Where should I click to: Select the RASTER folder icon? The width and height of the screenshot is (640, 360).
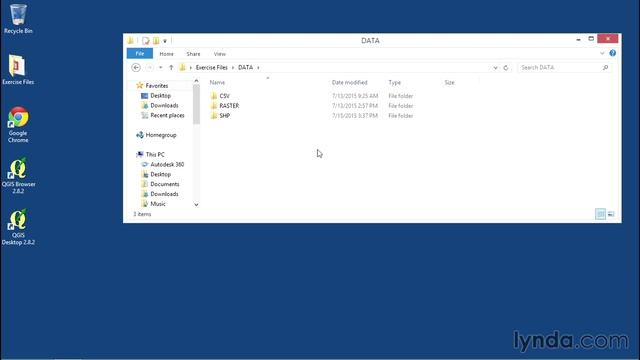coord(214,106)
